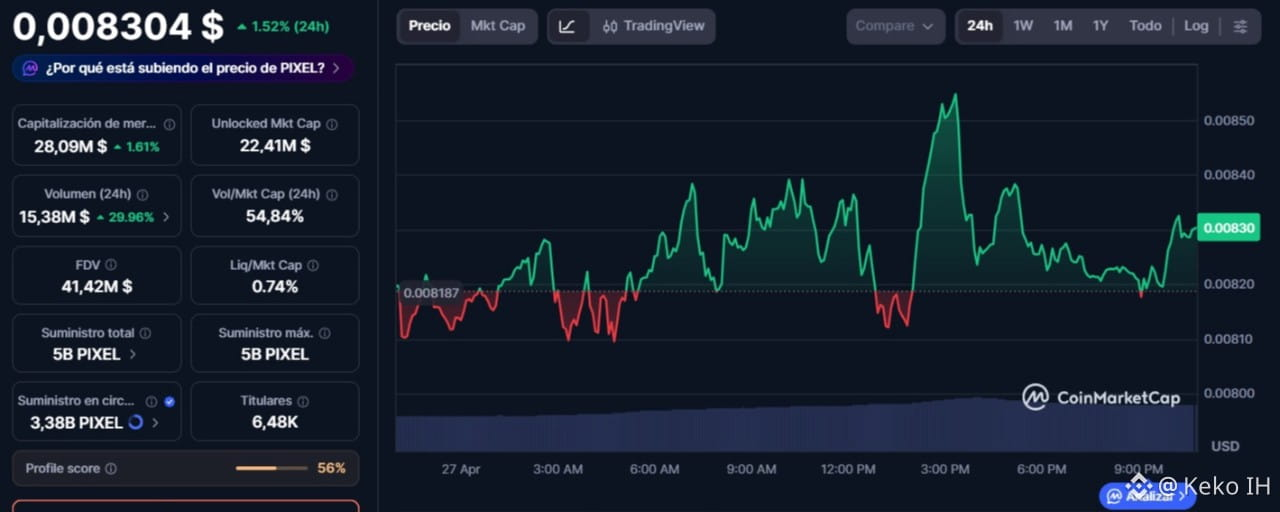The height and width of the screenshot is (512, 1280).
Task: Click the USD currency axis label
Action: (x=1225, y=446)
